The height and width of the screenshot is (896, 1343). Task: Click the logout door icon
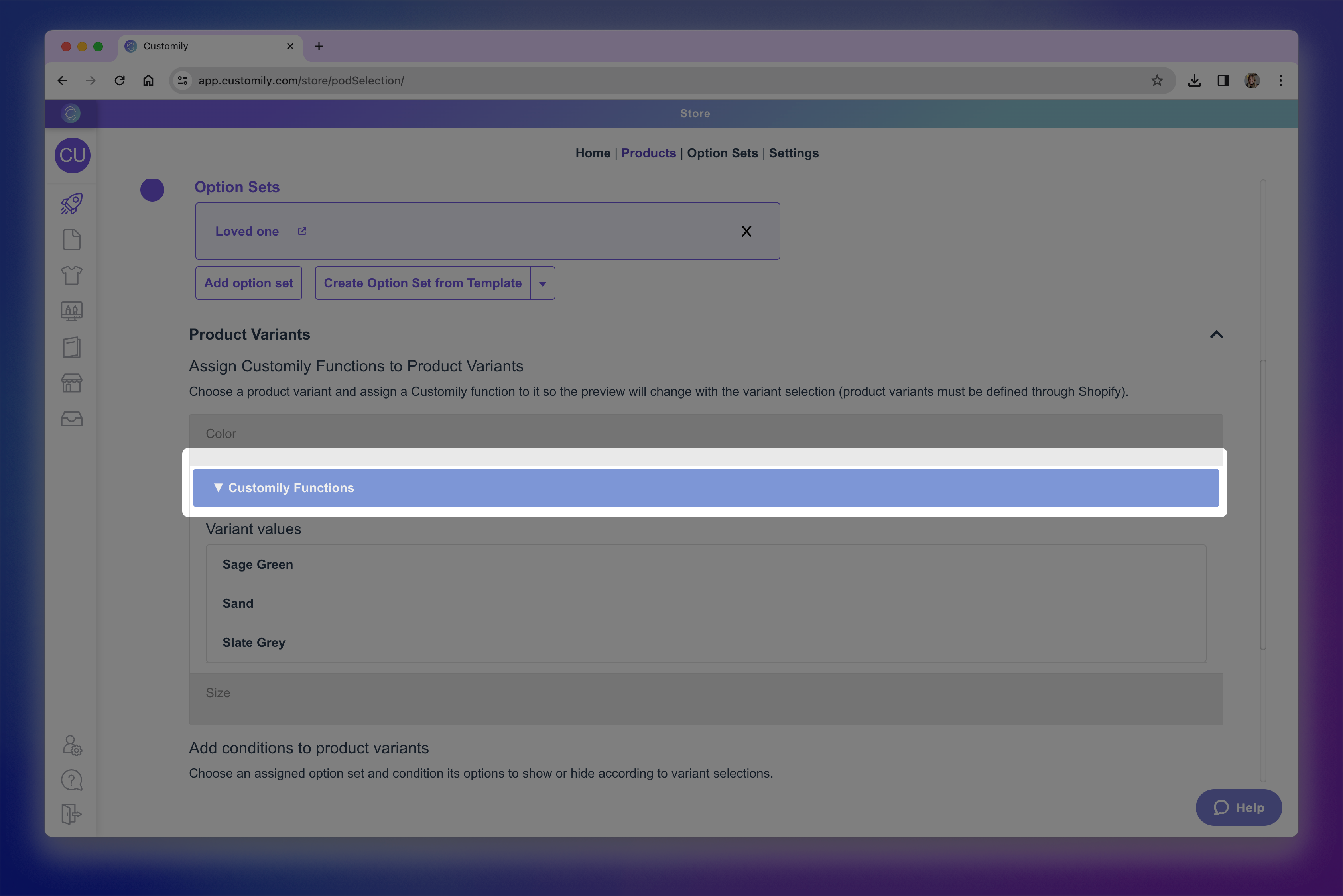71,814
